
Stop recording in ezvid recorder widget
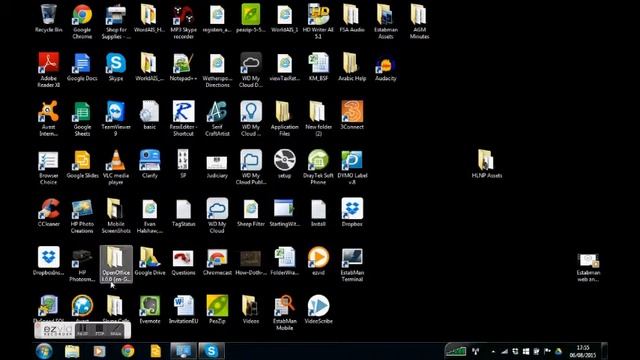(100, 330)
